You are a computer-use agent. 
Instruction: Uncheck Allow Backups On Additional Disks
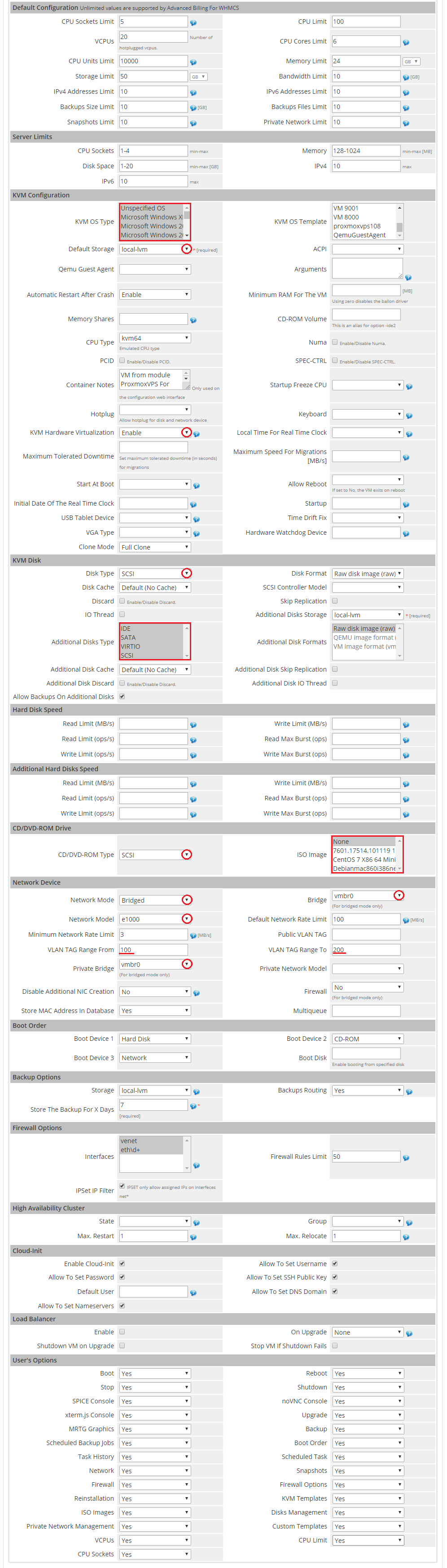123,696
